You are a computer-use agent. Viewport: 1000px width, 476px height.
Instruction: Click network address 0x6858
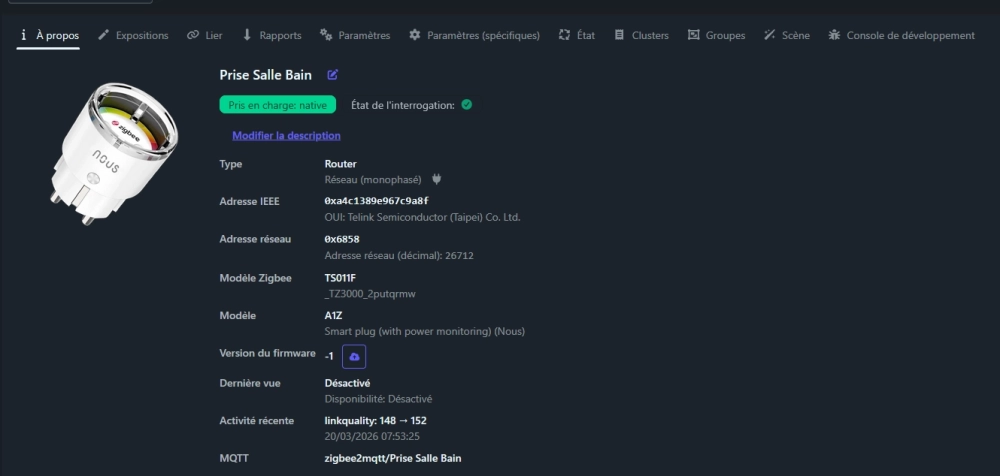[x=342, y=239]
